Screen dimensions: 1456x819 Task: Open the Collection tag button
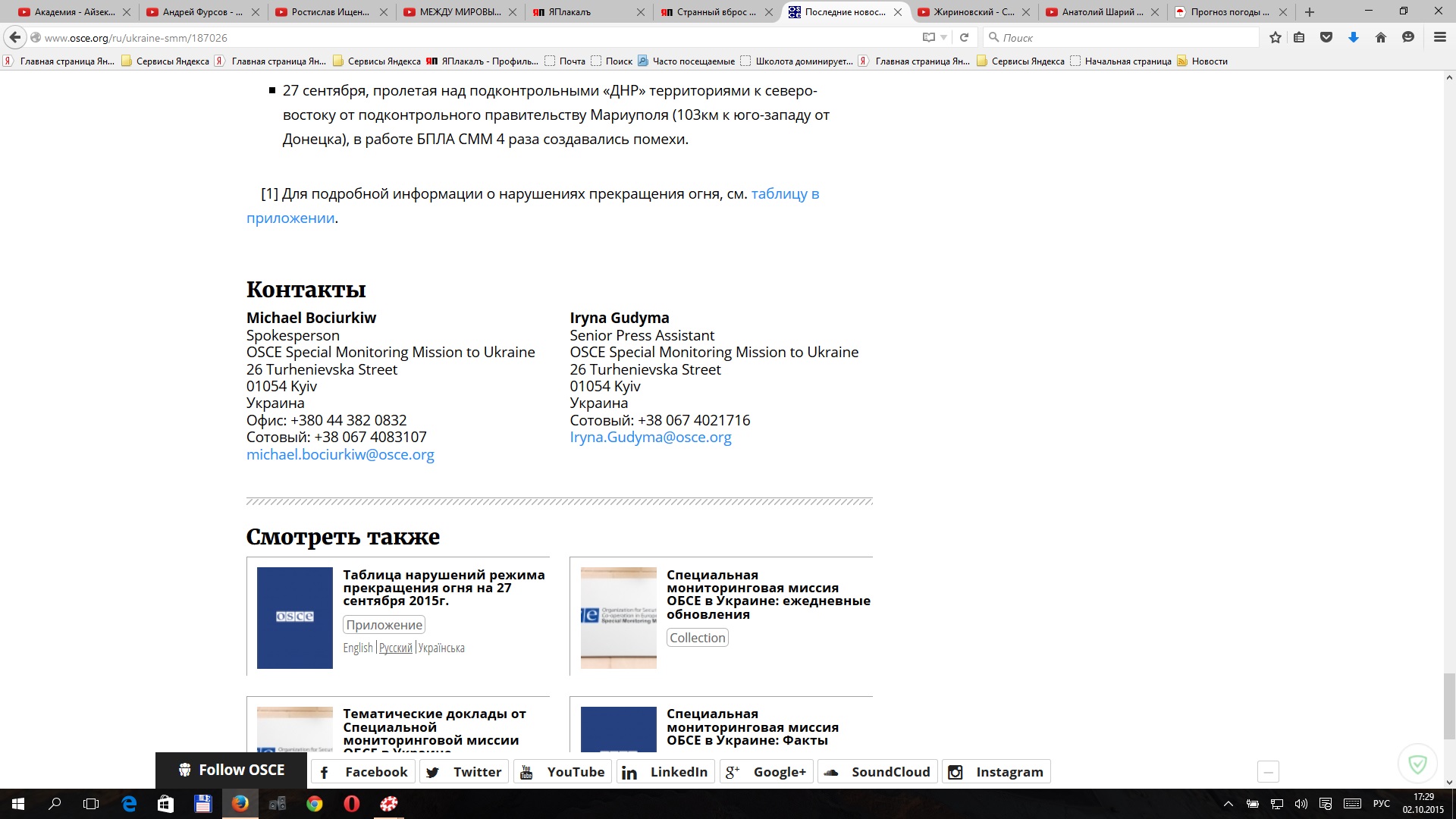tap(698, 638)
